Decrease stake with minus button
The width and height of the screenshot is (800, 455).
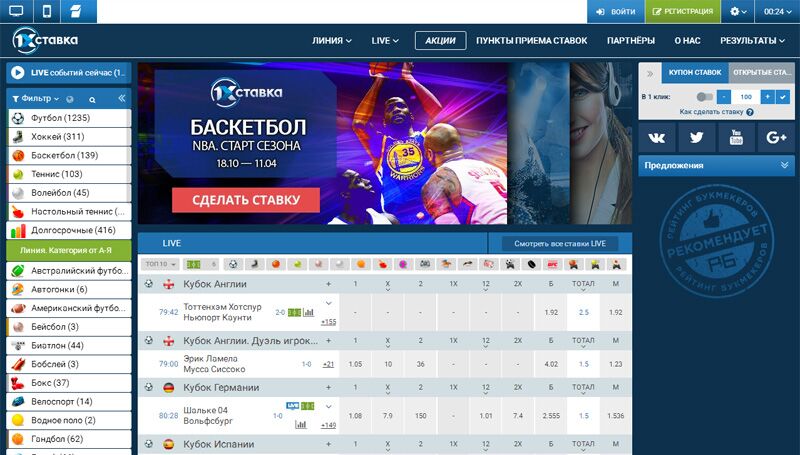coord(723,97)
